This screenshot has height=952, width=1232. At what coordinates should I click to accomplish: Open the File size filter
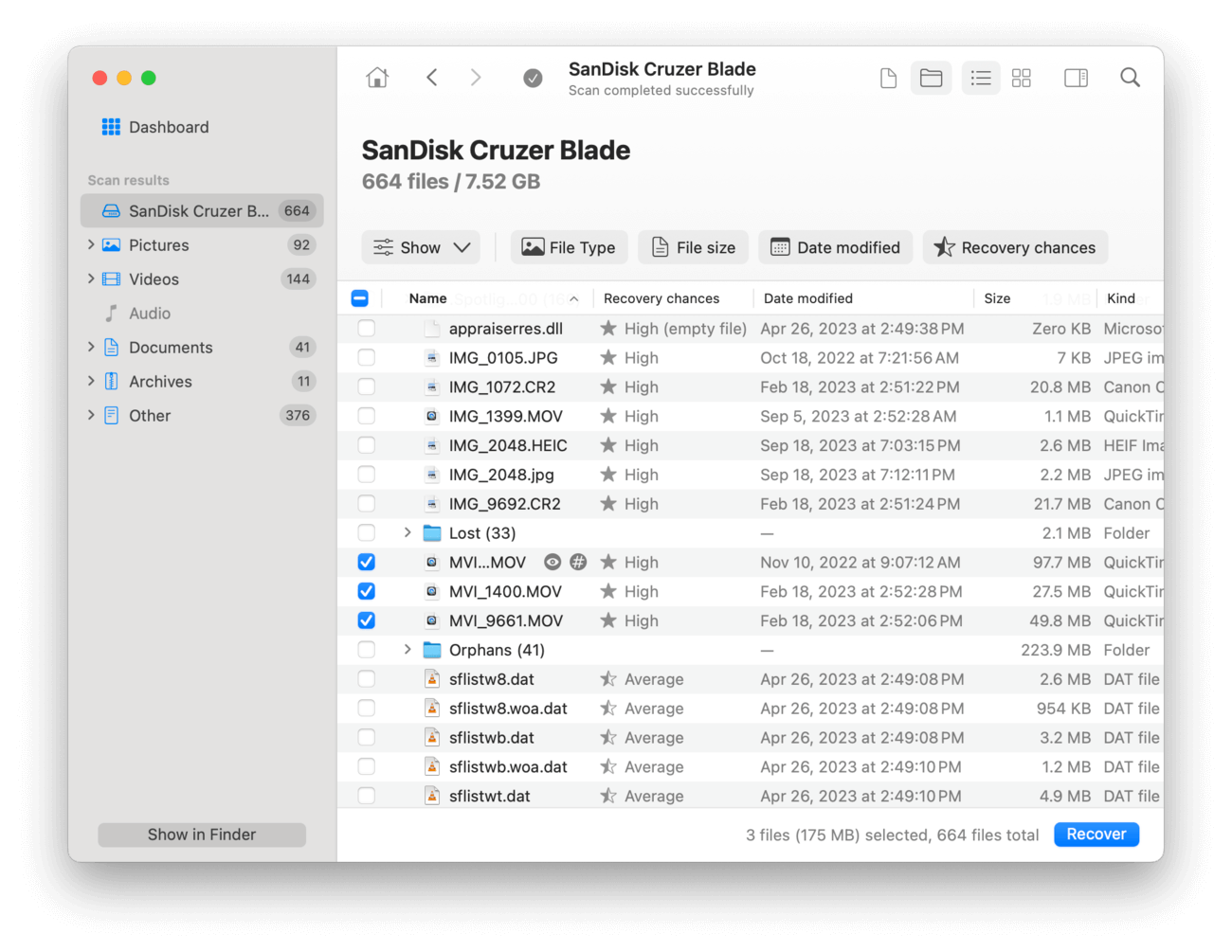point(694,247)
